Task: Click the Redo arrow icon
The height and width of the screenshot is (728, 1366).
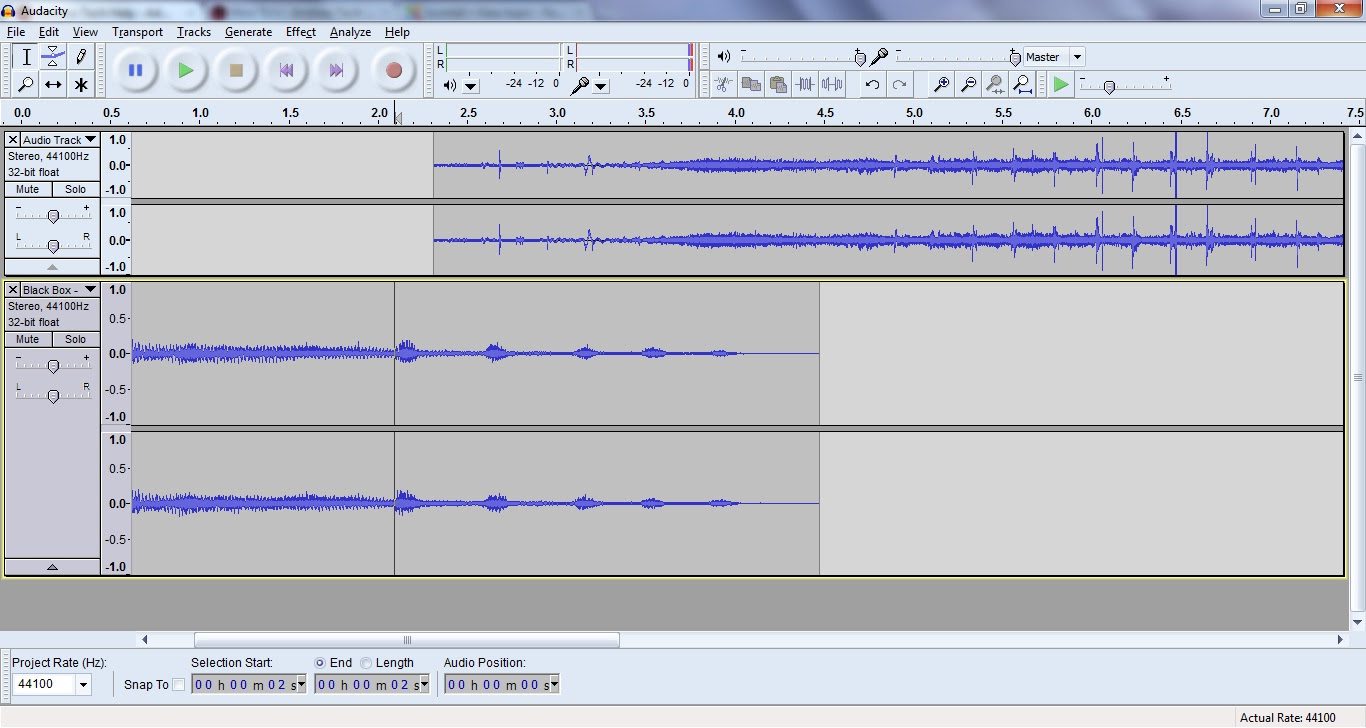Action: tap(900, 85)
